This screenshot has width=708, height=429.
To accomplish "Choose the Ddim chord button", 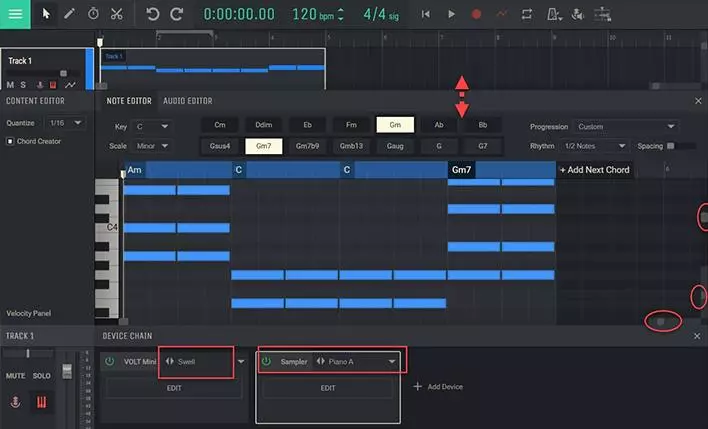I will (264, 125).
